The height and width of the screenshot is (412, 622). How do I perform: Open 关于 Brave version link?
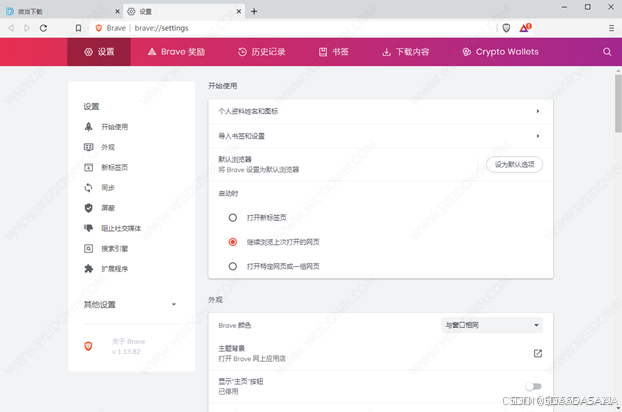click(128, 346)
